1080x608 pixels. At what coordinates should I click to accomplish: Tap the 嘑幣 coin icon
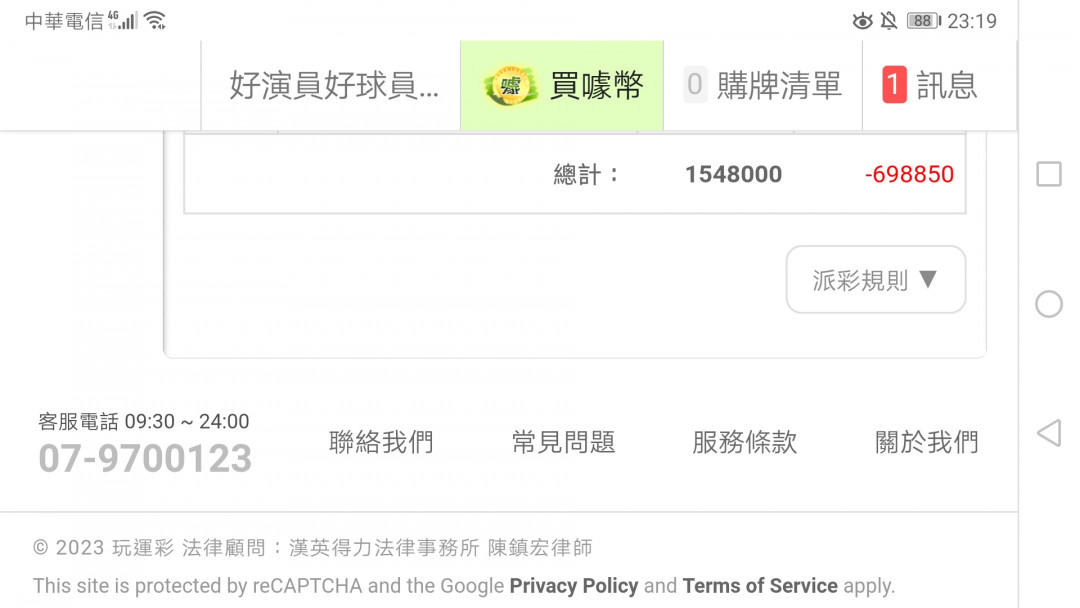point(510,86)
